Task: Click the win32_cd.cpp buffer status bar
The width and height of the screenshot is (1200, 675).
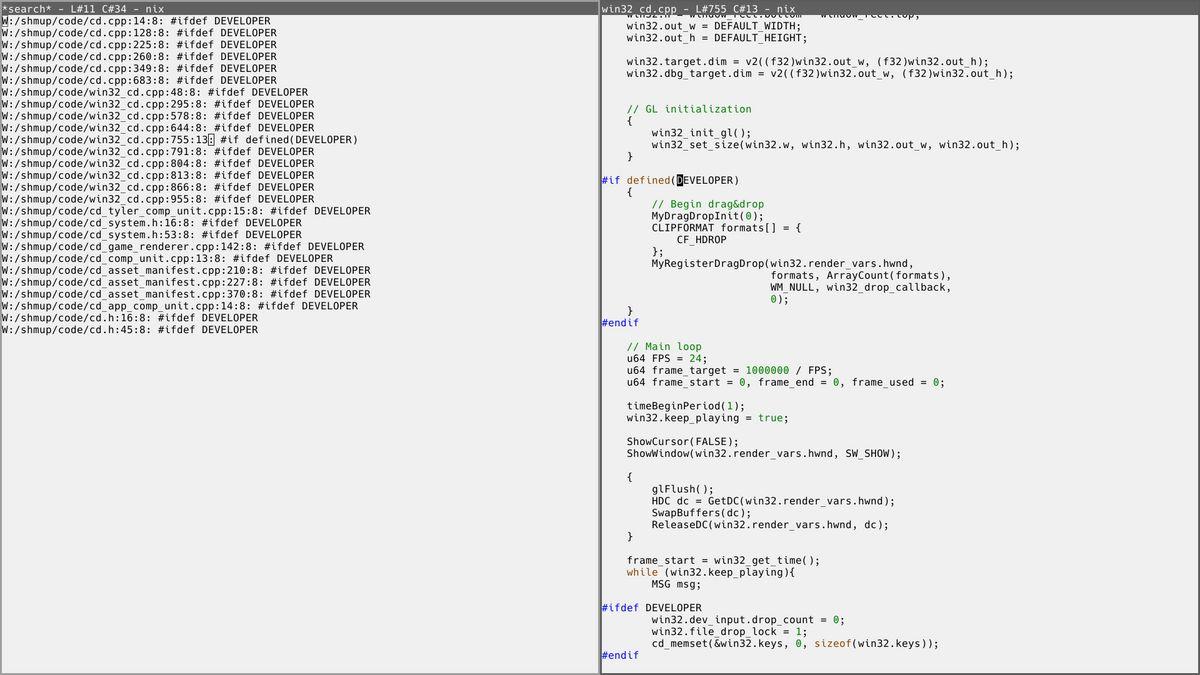Action: pyautogui.click(x=900, y=8)
